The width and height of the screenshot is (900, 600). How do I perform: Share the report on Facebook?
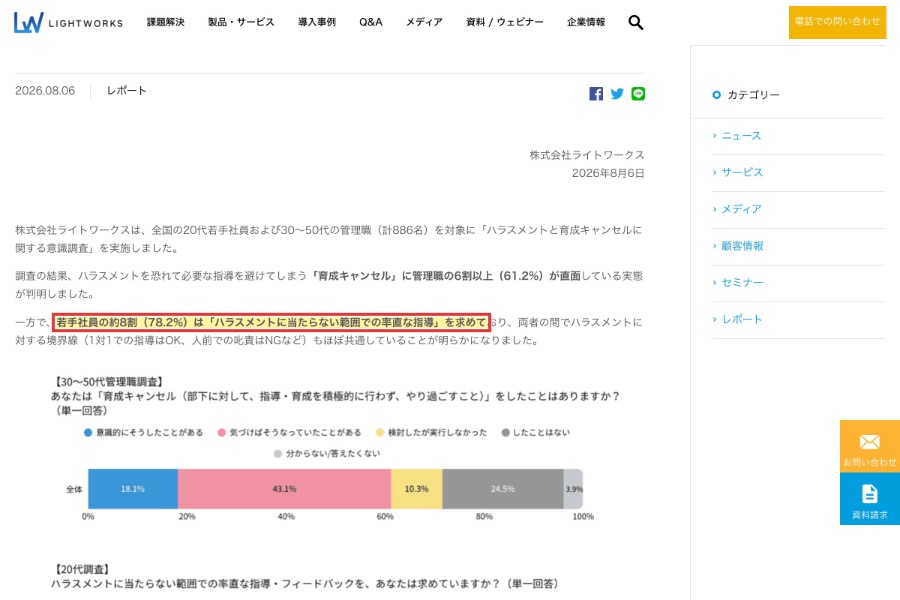pos(596,94)
